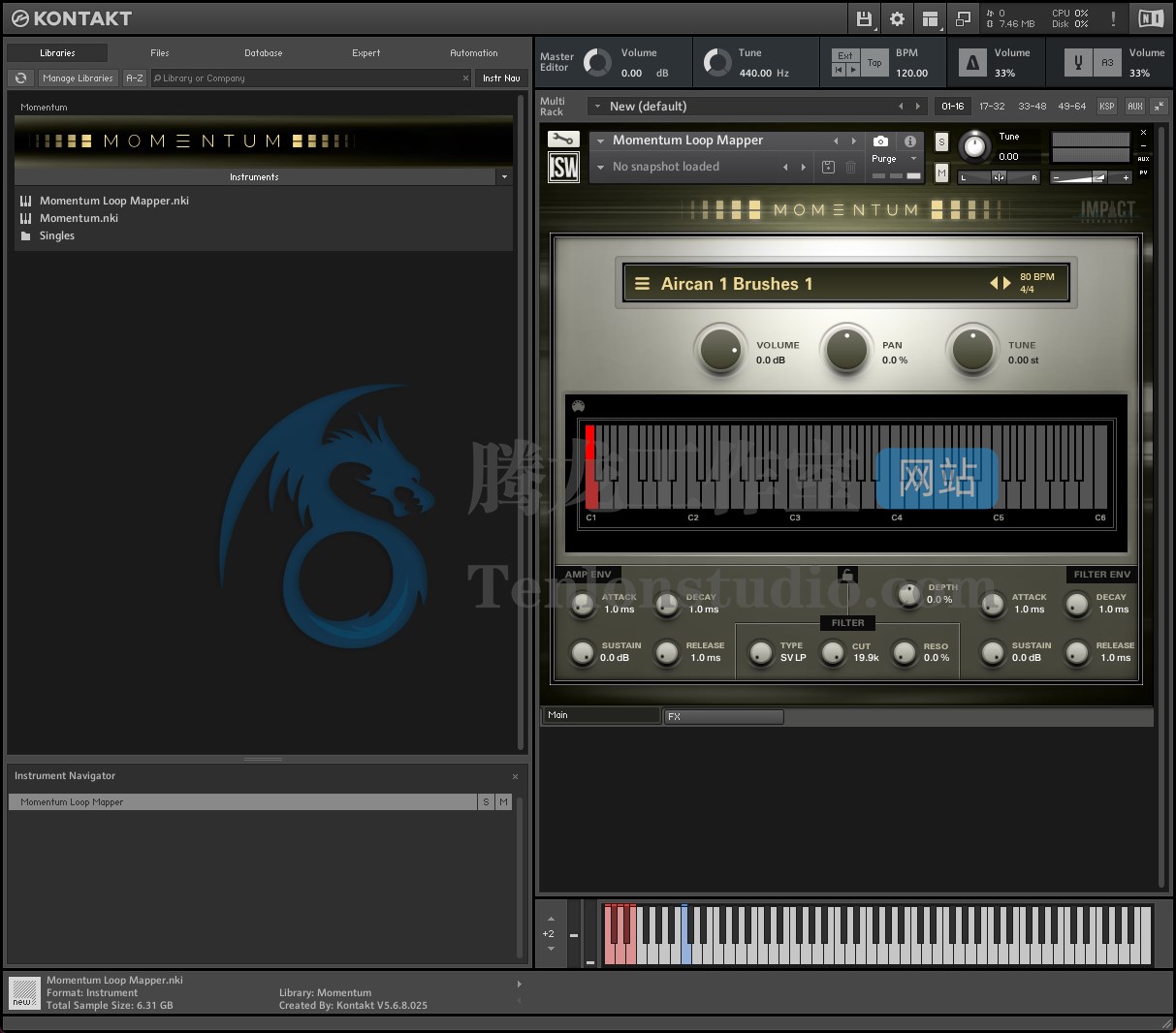Screen dimensions: 1176x1033
Task: Adjust the instrument output volume slider
Action: (x=1093, y=177)
